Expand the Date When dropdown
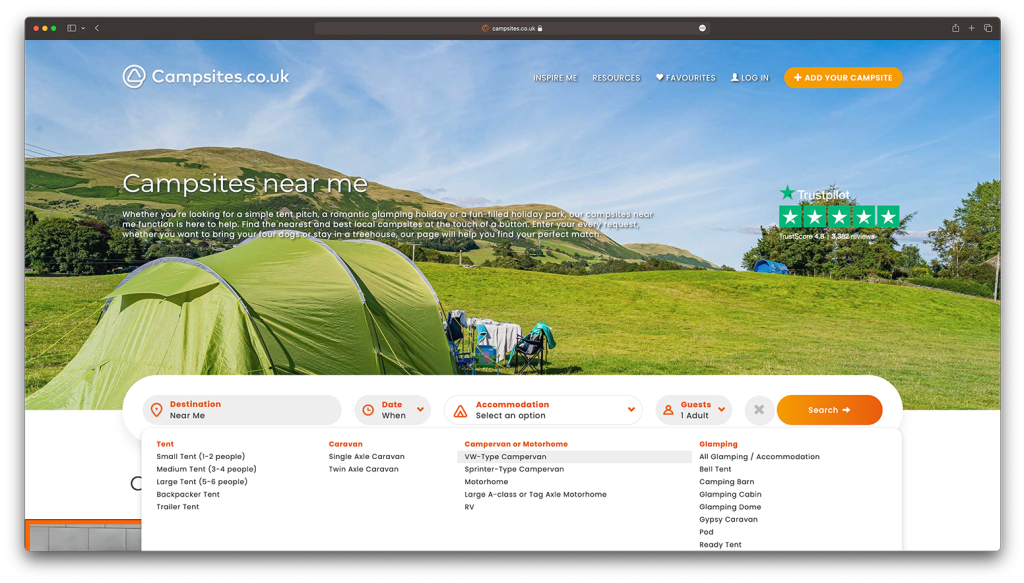The width and height of the screenshot is (1024, 583). click(x=420, y=410)
